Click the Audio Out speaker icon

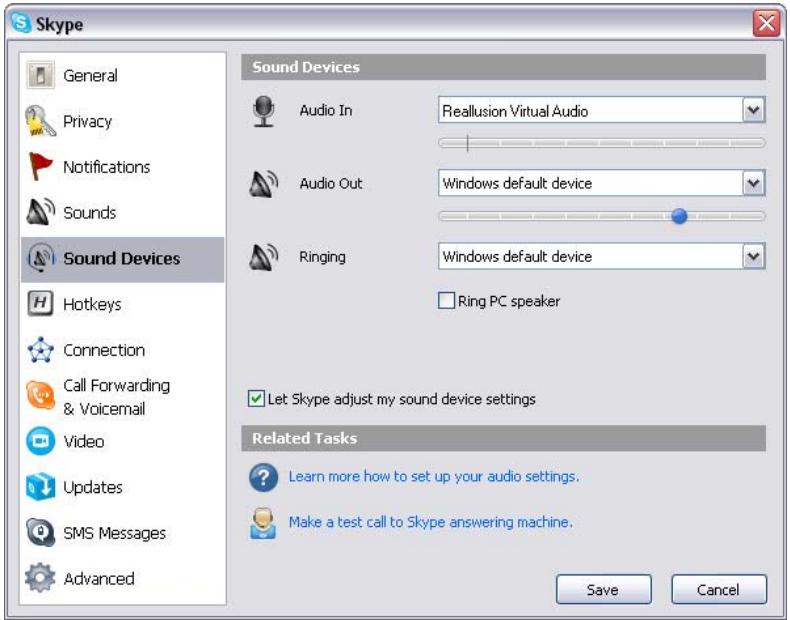[264, 184]
